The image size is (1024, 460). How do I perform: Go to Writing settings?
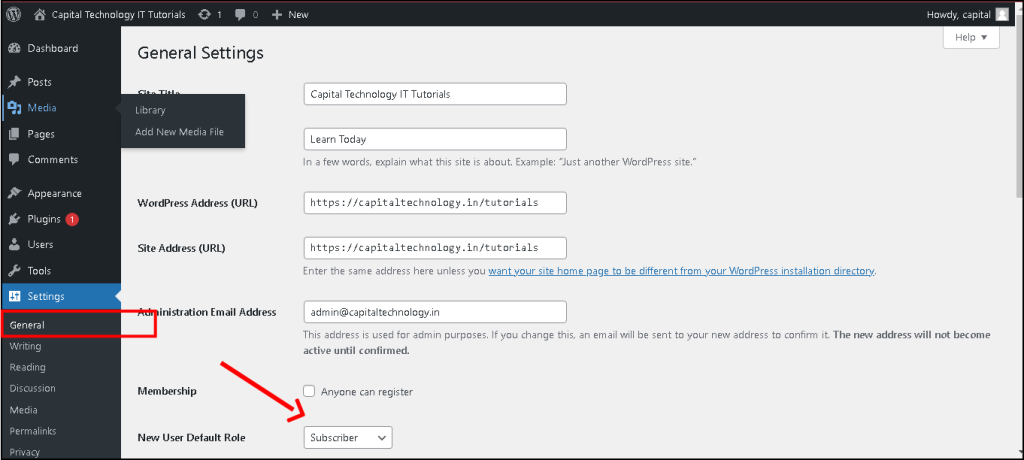click(x=25, y=346)
